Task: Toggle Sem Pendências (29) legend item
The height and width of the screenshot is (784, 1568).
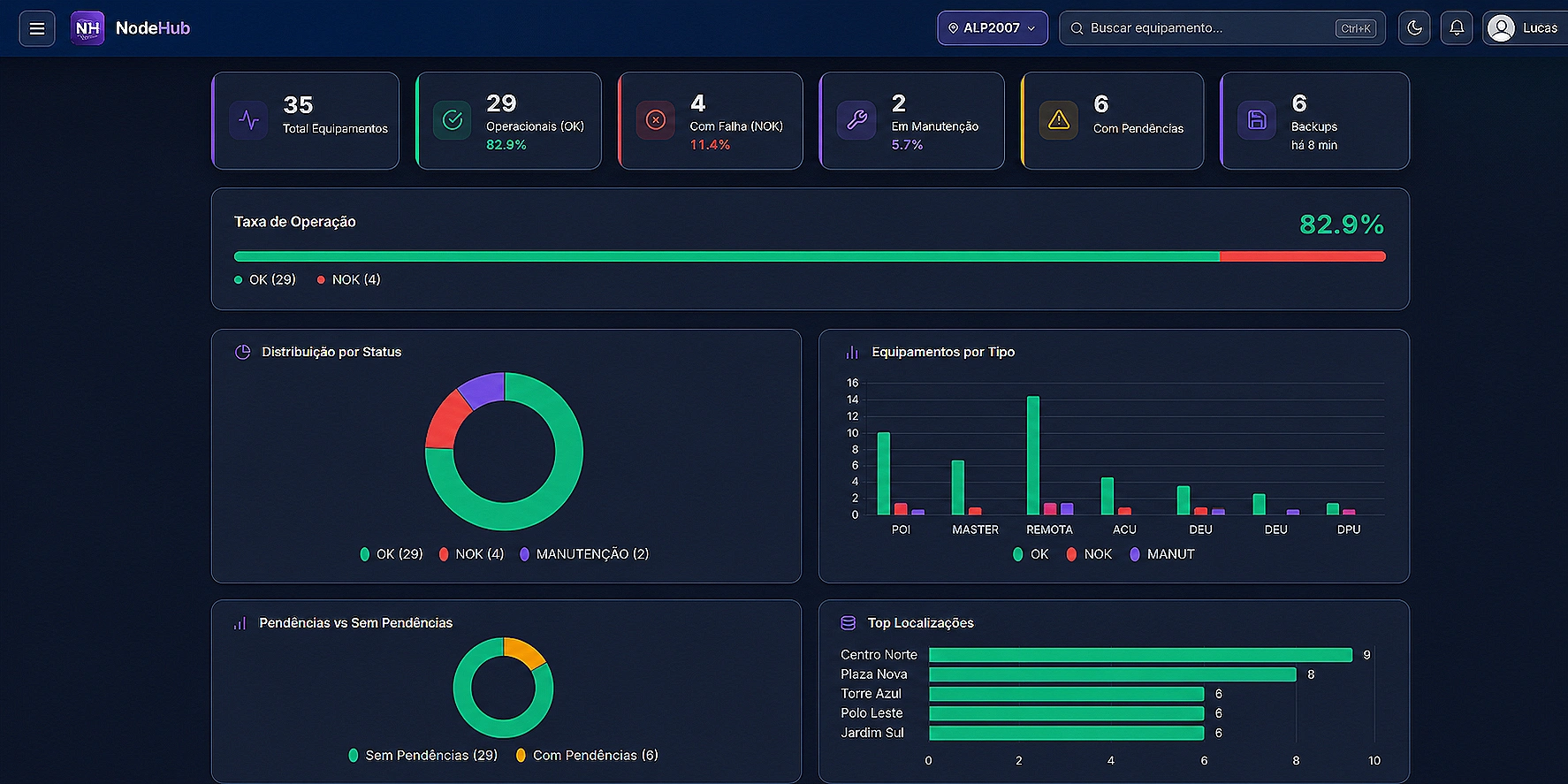Action: click(x=423, y=755)
